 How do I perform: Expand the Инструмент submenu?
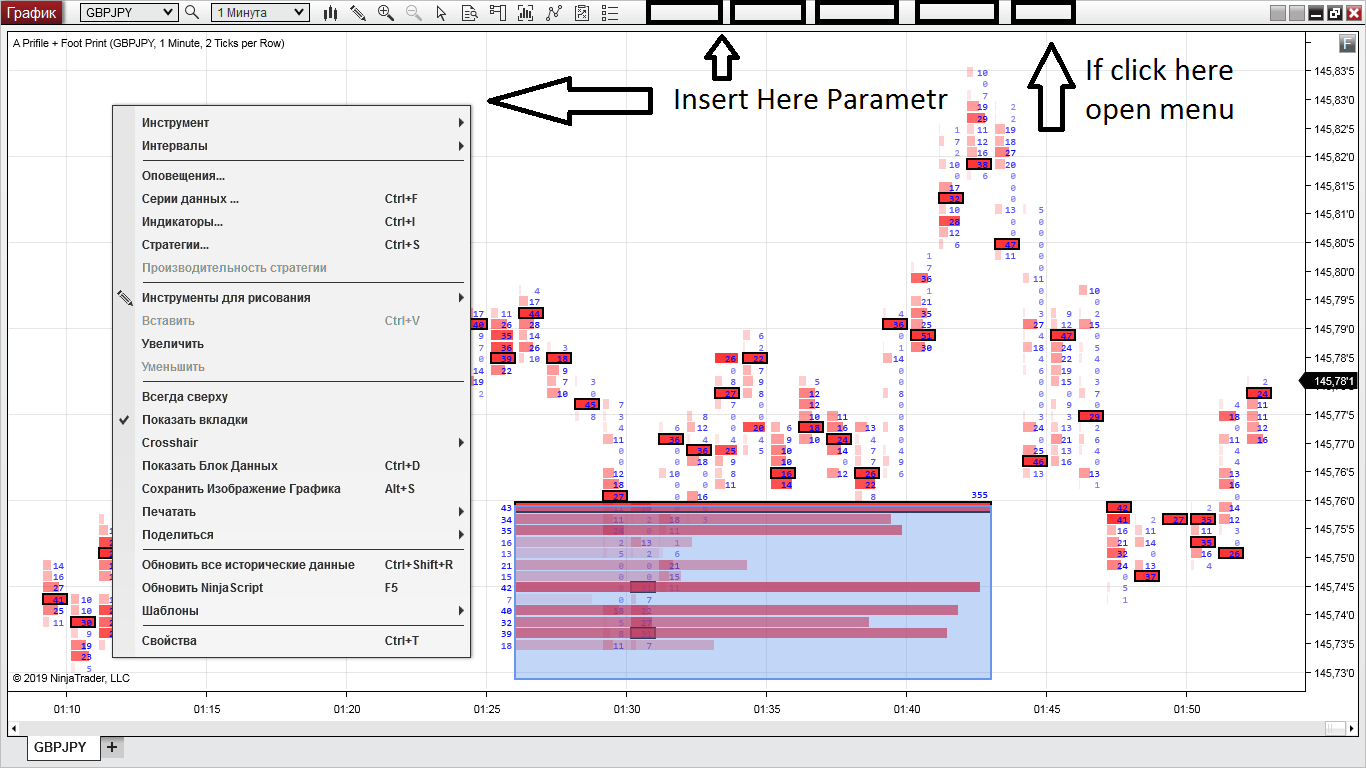coord(291,123)
